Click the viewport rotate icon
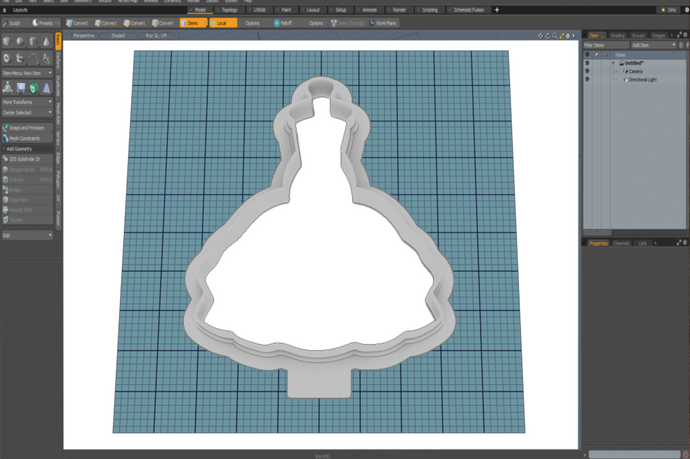The width and height of the screenshot is (690, 459). tap(548, 36)
